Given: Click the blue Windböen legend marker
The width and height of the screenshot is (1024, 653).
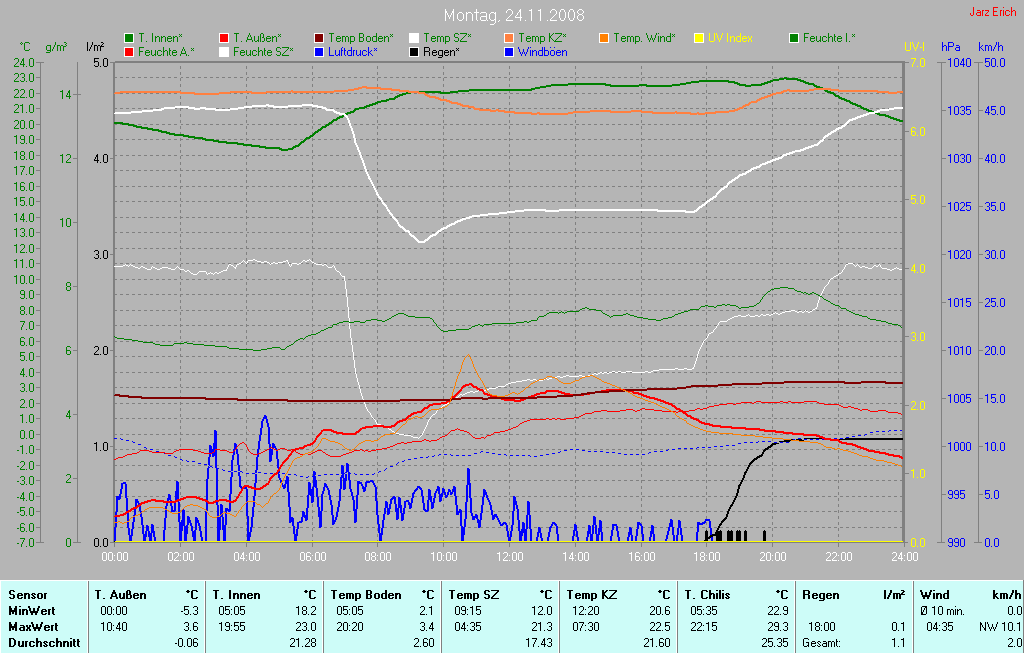Looking at the screenshot, I should tap(509, 51).
